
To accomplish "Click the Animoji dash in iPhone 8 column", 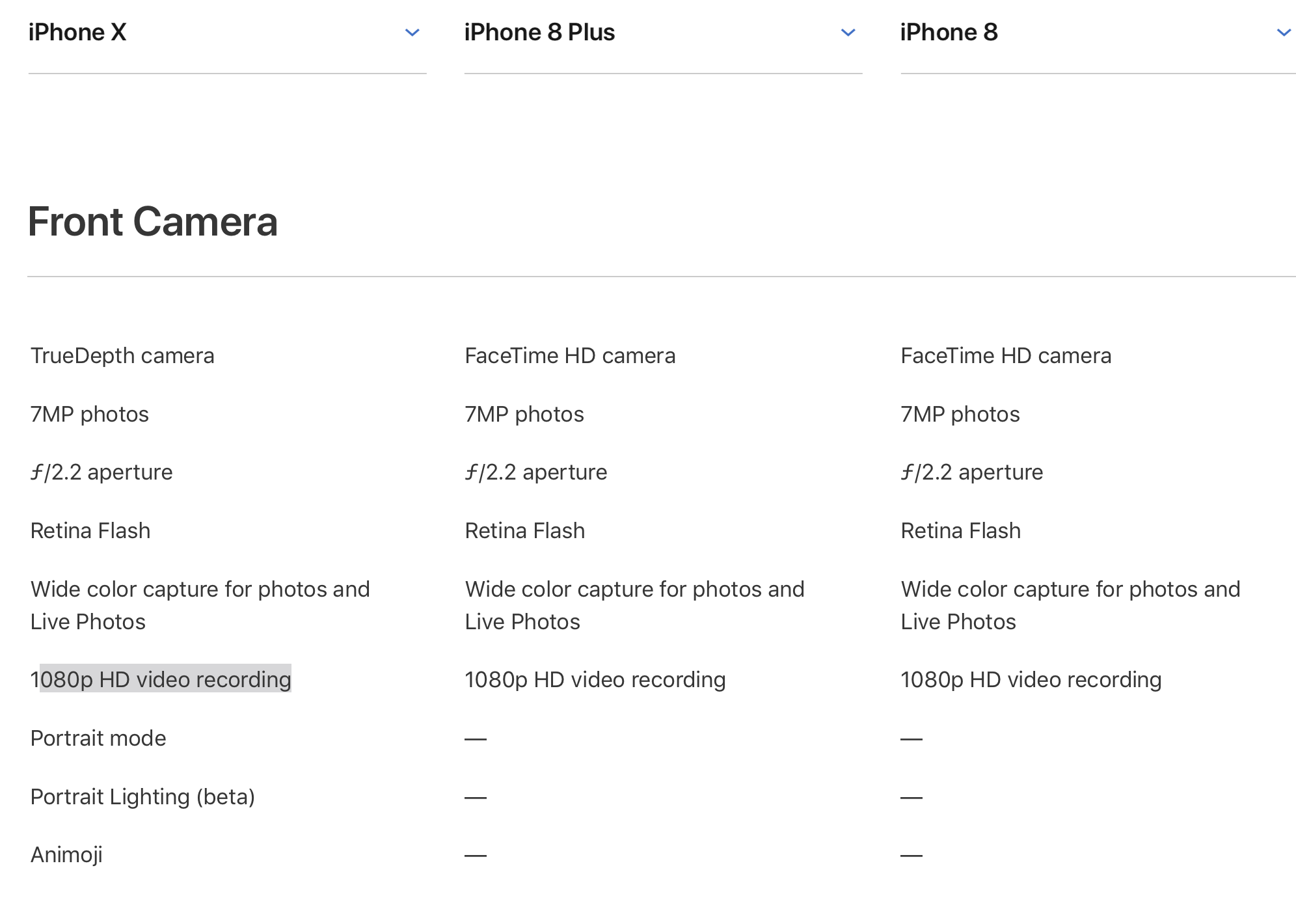I will click(x=911, y=855).
